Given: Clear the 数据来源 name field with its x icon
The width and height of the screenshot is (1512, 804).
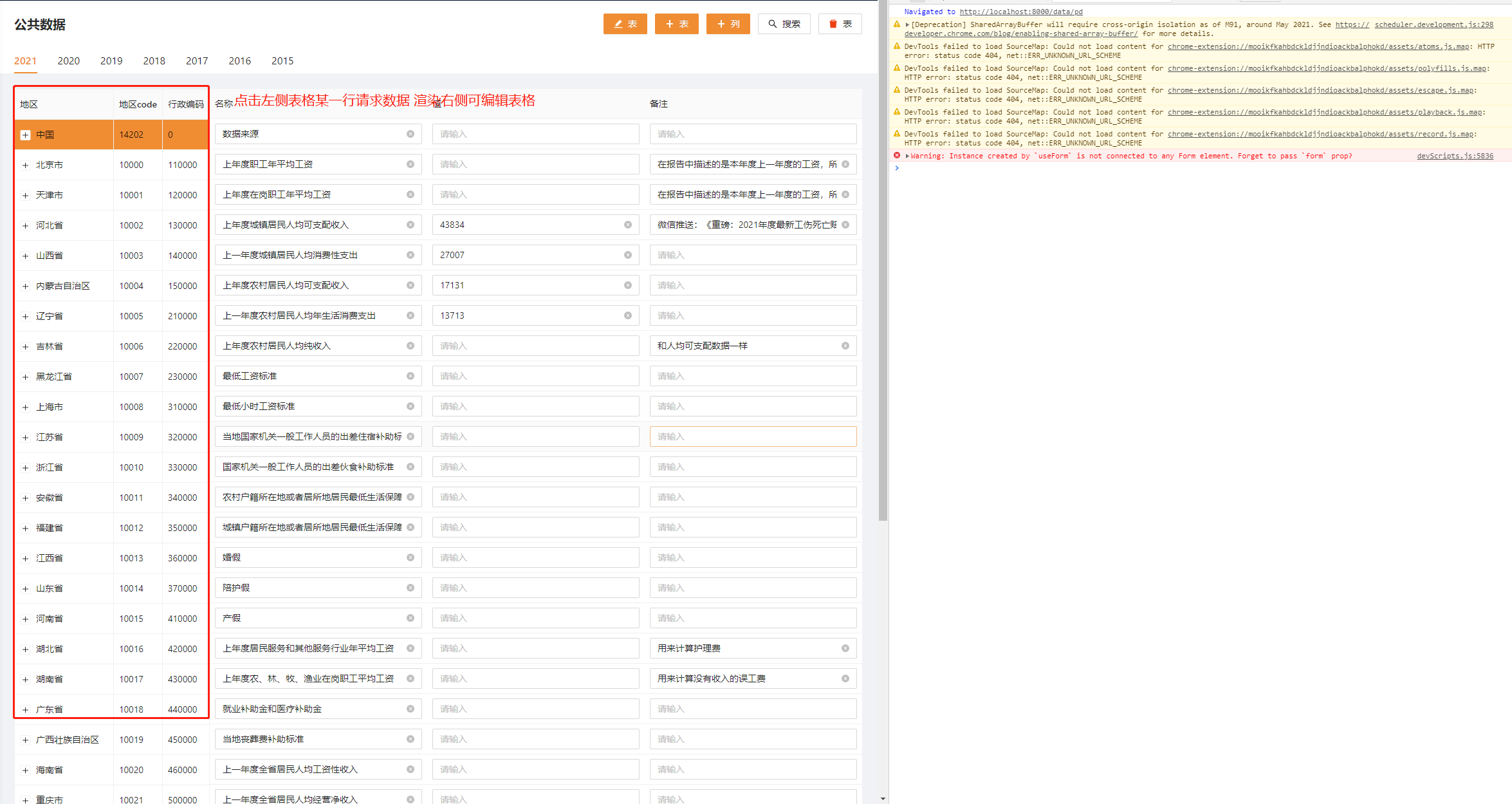Looking at the screenshot, I should tap(410, 134).
